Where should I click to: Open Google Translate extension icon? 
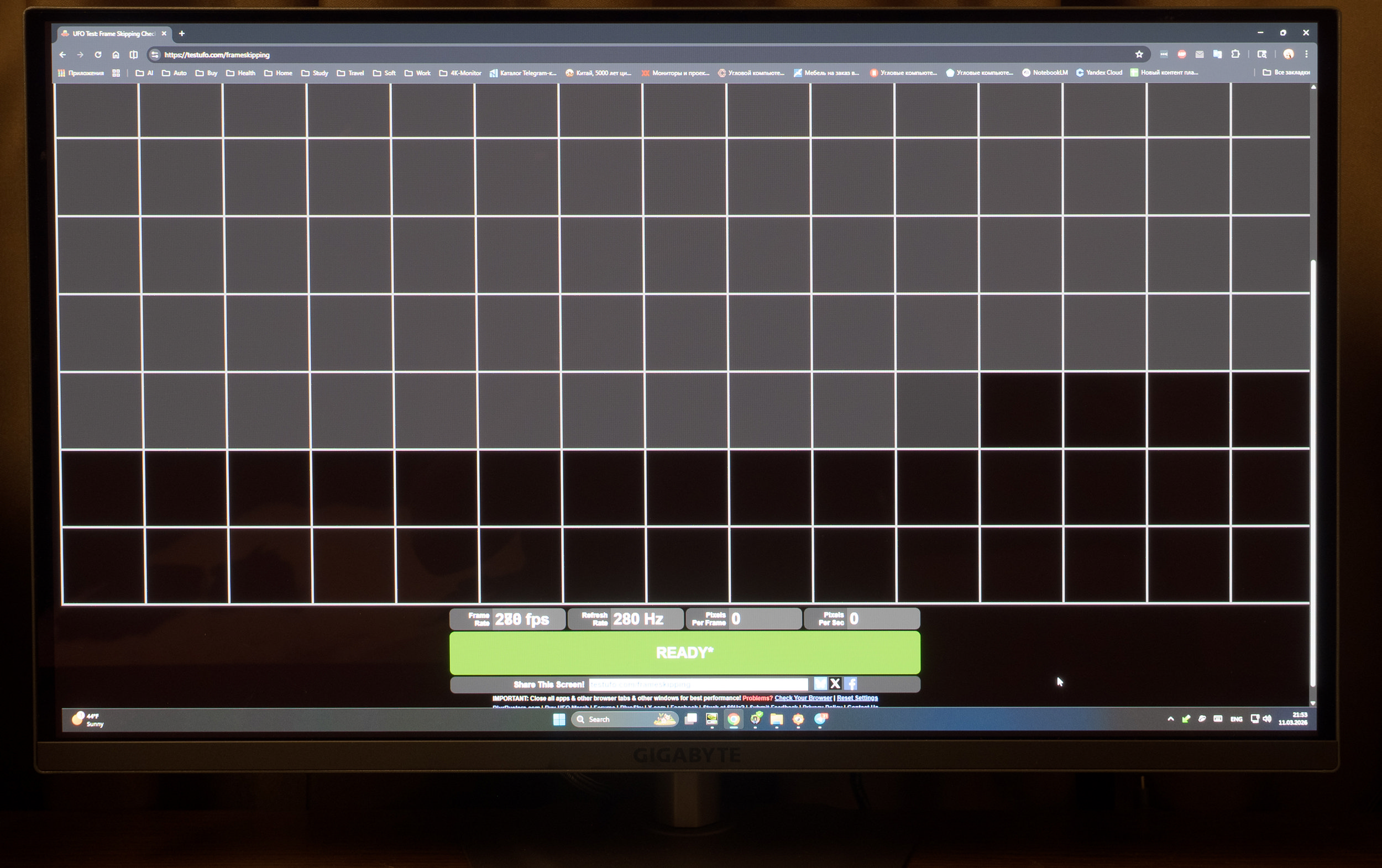click(1217, 54)
